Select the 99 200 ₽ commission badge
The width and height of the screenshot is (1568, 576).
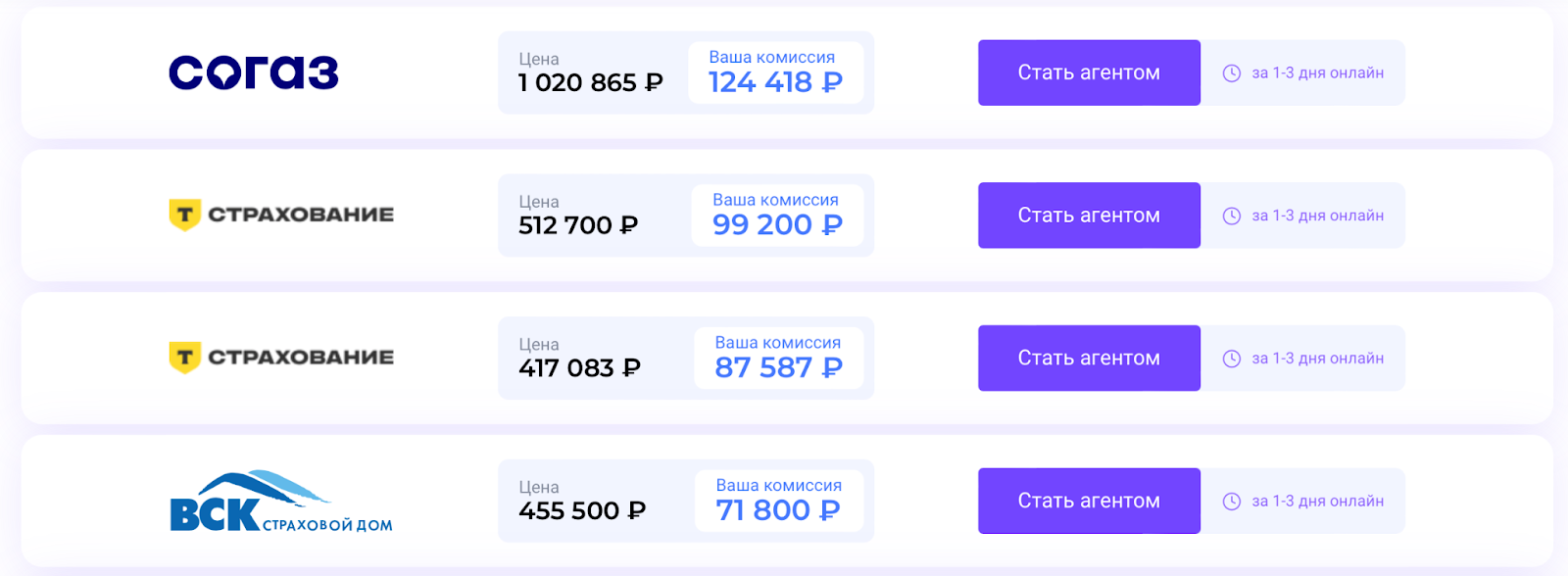[x=777, y=216]
